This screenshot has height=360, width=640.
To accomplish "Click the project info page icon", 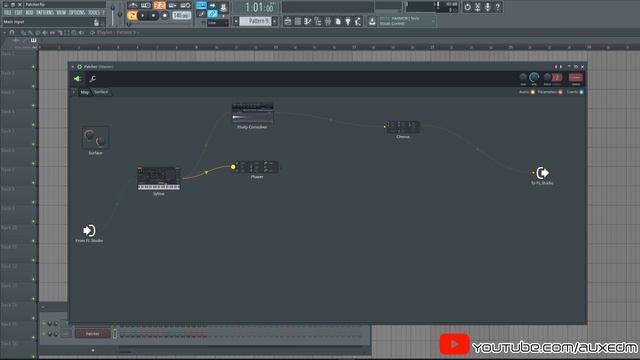I will pyautogui.click(x=338, y=21).
